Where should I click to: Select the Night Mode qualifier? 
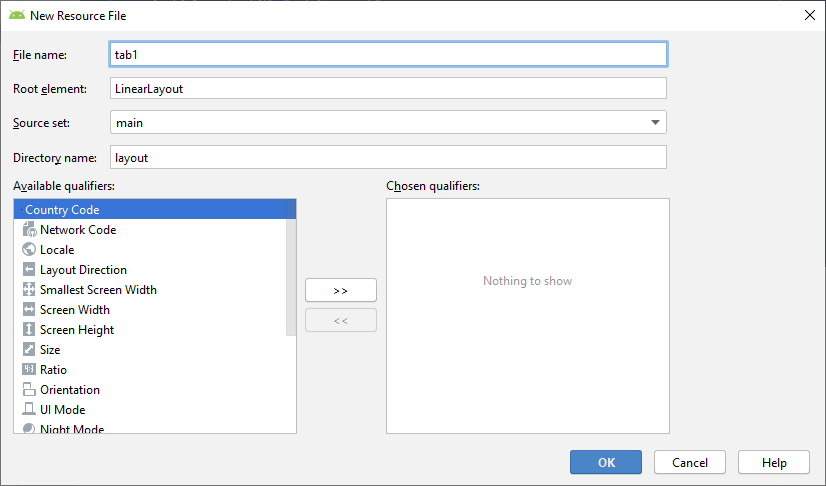click(71, 429)
